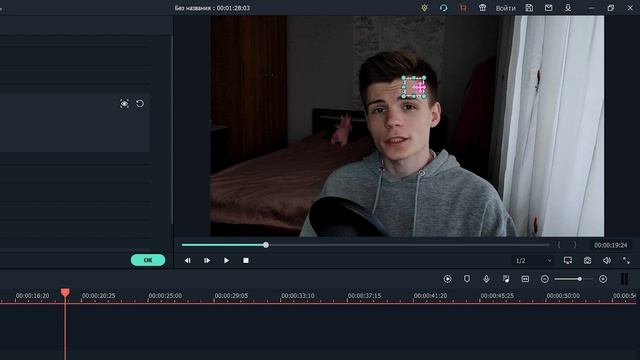Viewport: 640px width, 360px height.
Task: Open the audio mixer note icon
Action: click(x=506, y=279)
